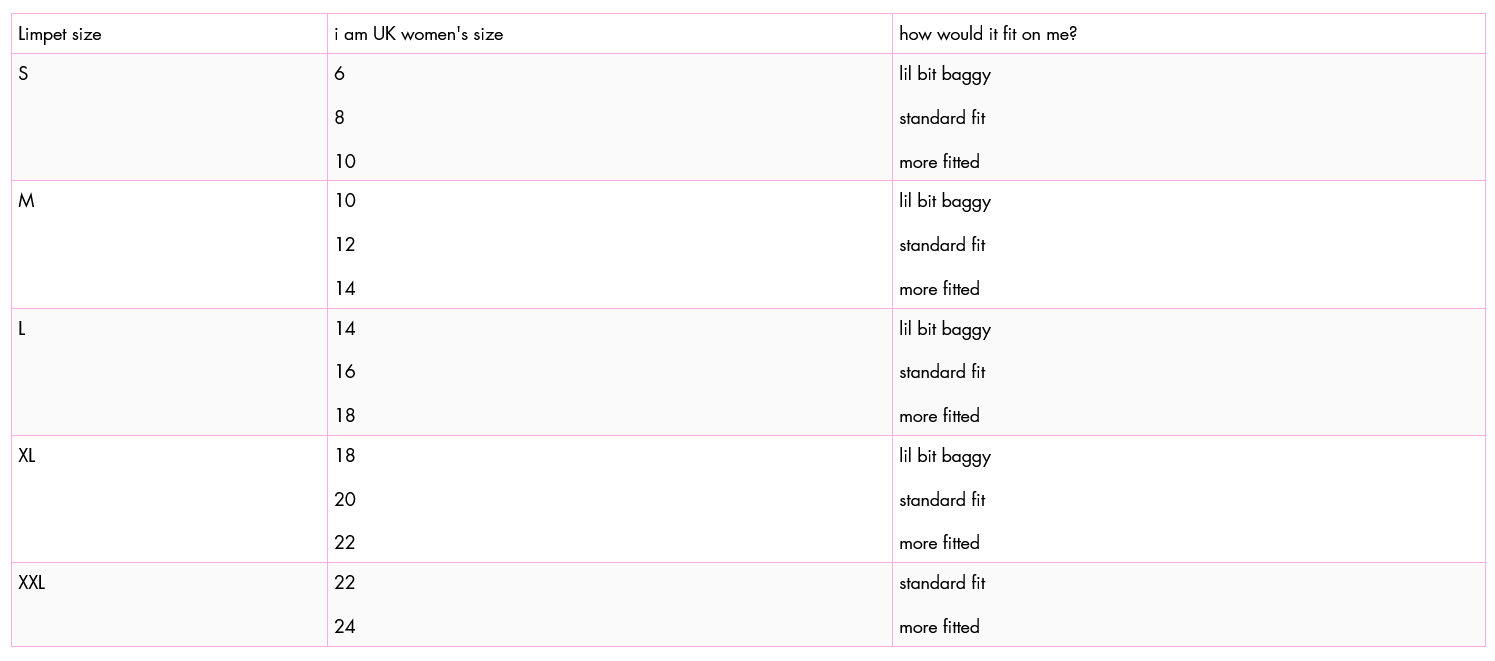
Task: Select the S size cell
Action: point(169,118)
